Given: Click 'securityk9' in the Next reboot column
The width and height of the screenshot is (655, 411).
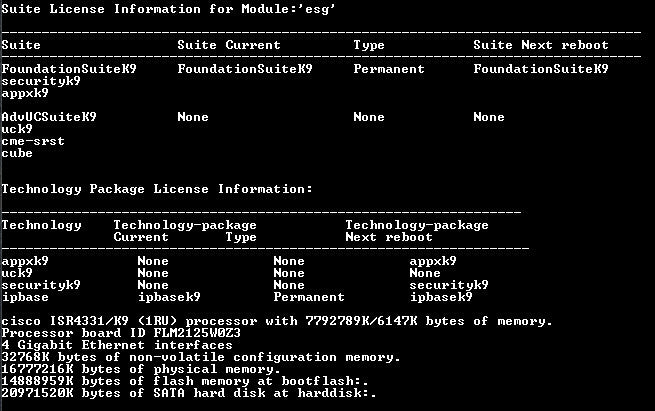Looking at the screenshot, I should click(x=449, y=285).
